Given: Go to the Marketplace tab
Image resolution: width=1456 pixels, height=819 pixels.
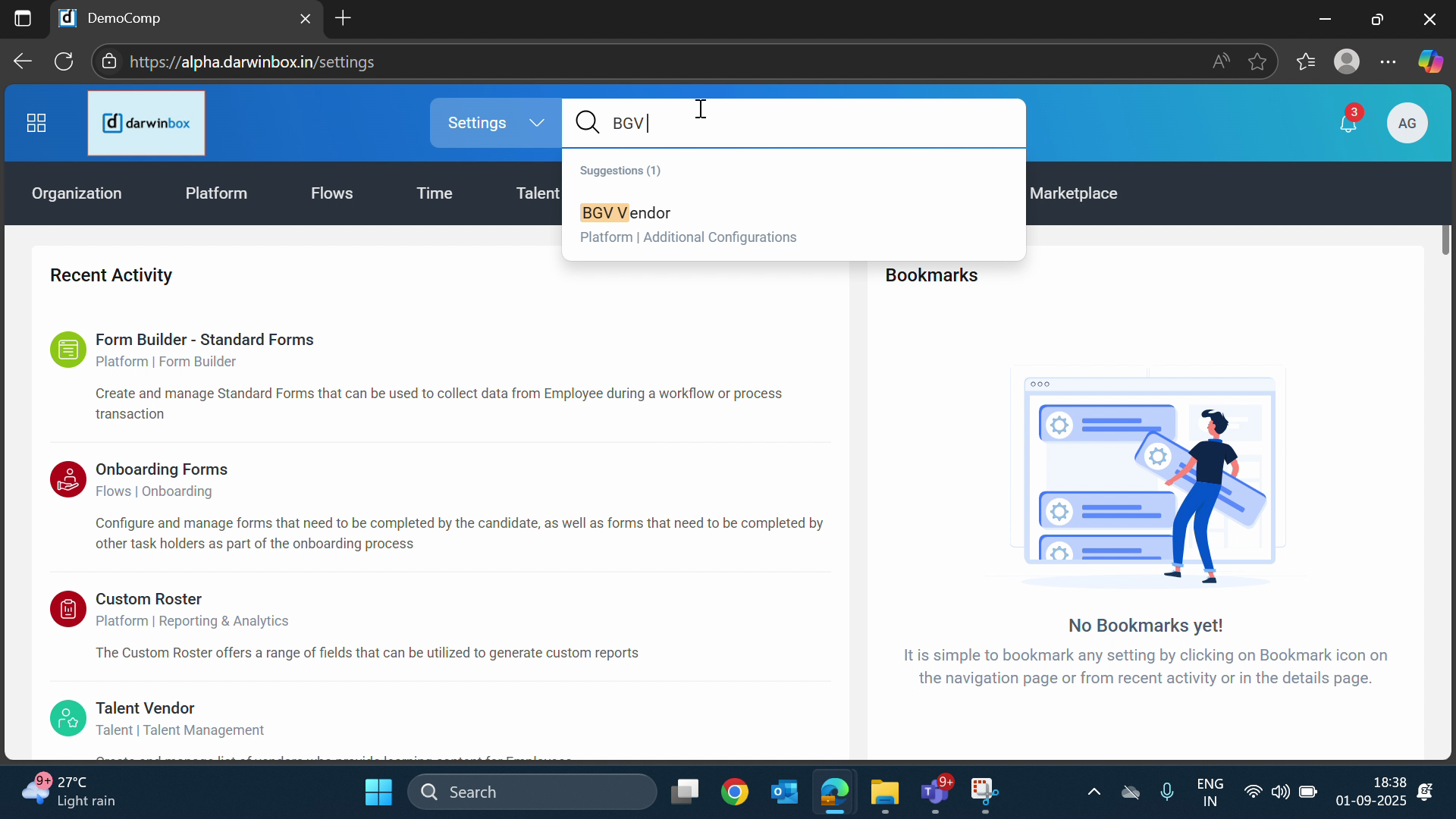Looking at the screenshot, I should tap(1073, 193).
